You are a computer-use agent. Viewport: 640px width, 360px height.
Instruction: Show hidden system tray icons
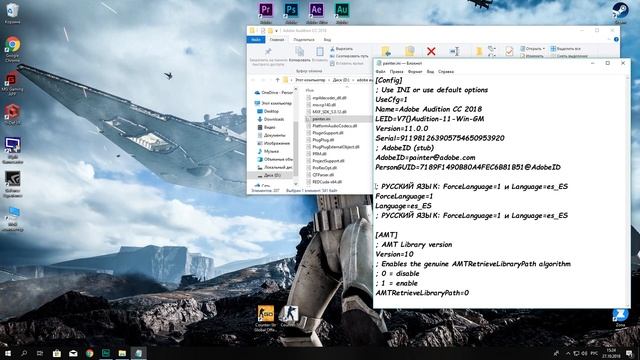click(x=568, y=353)
